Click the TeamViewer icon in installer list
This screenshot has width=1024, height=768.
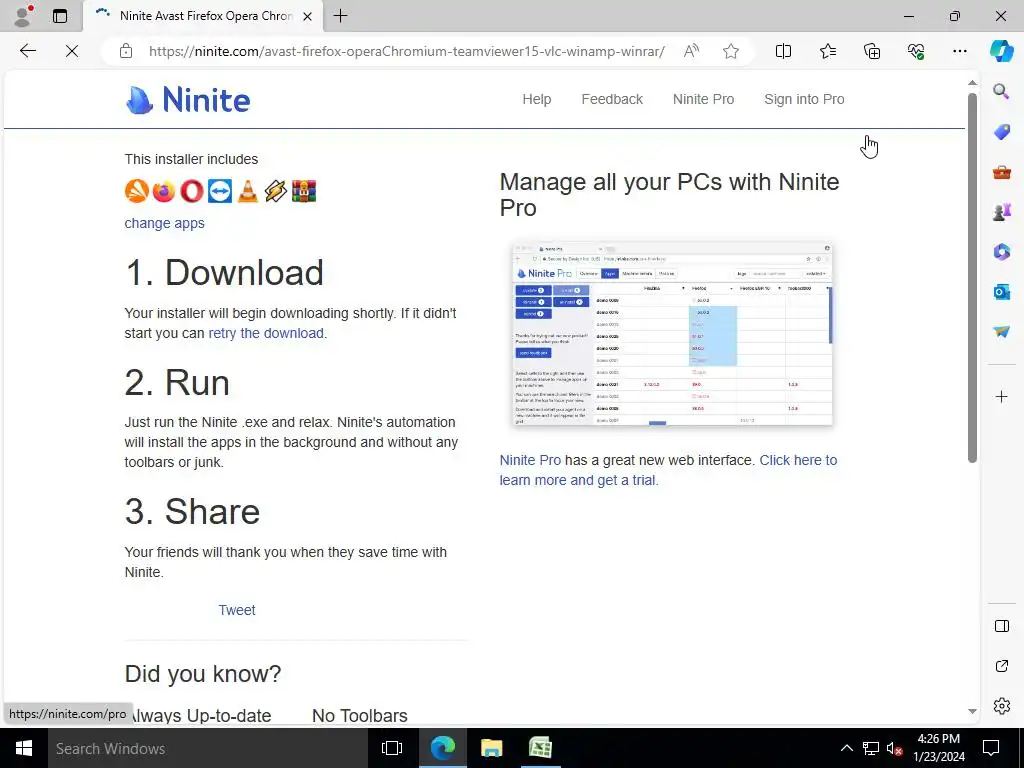point(220,191)
